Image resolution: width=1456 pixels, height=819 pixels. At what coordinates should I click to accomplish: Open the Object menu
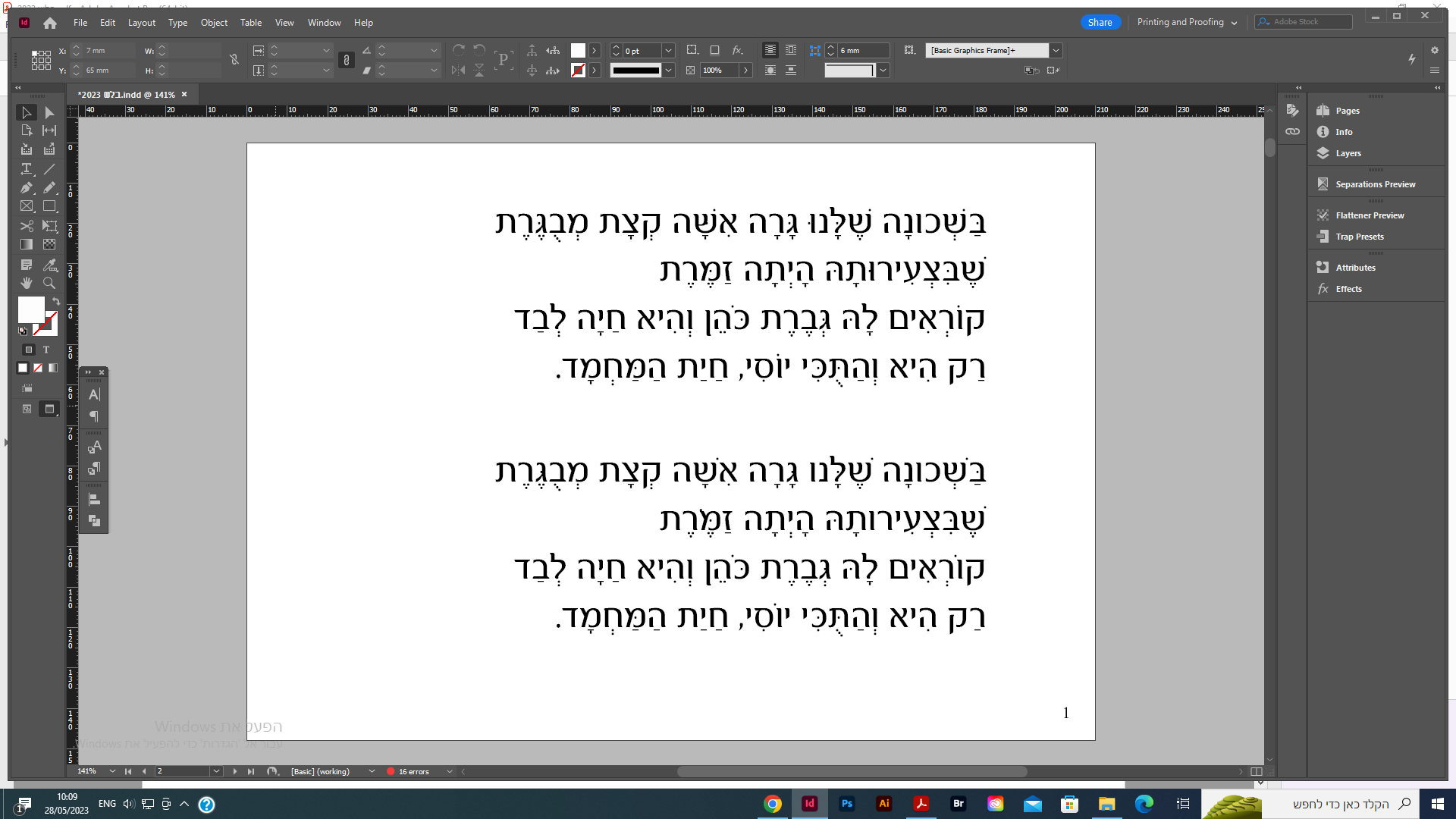coord(214,23)
